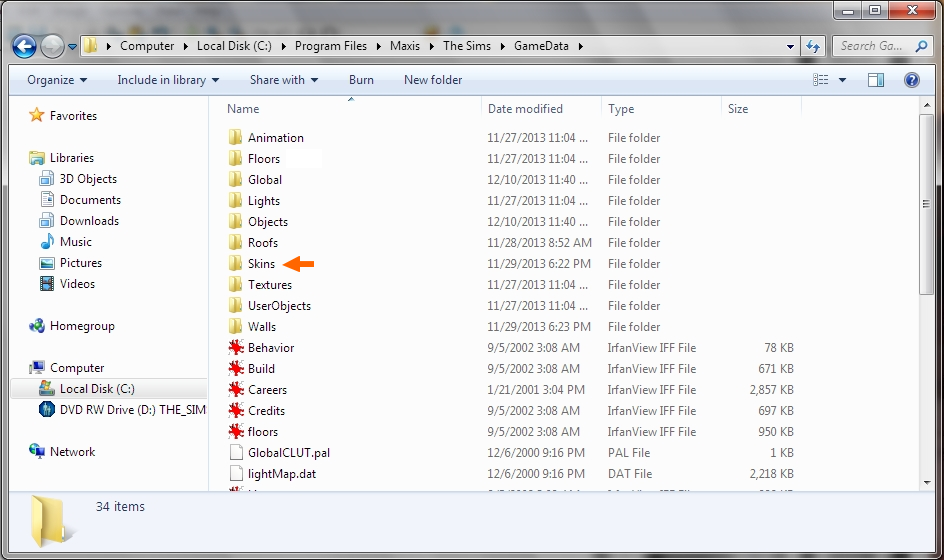Open the Organize dropdown menu

pyautogui.click(x=57, y=80)
